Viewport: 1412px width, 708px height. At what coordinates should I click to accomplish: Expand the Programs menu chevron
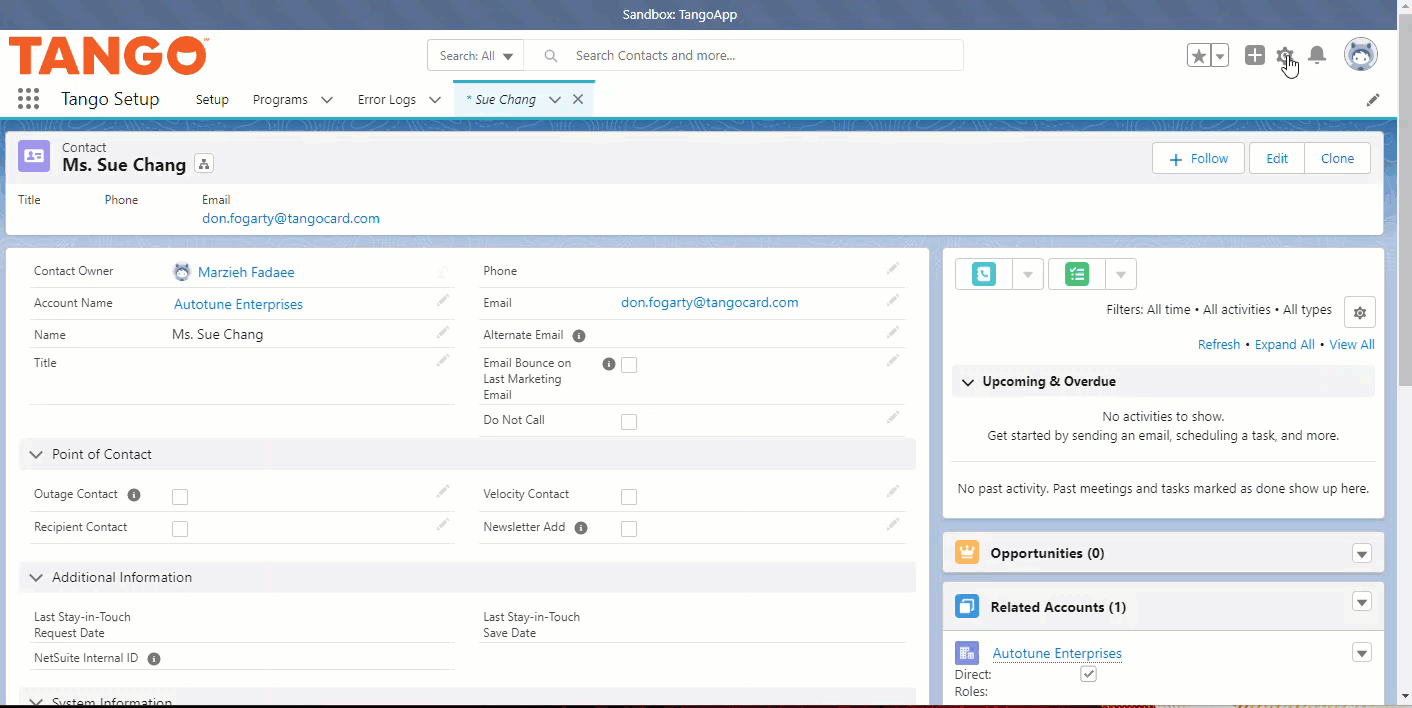click(327, 100)
